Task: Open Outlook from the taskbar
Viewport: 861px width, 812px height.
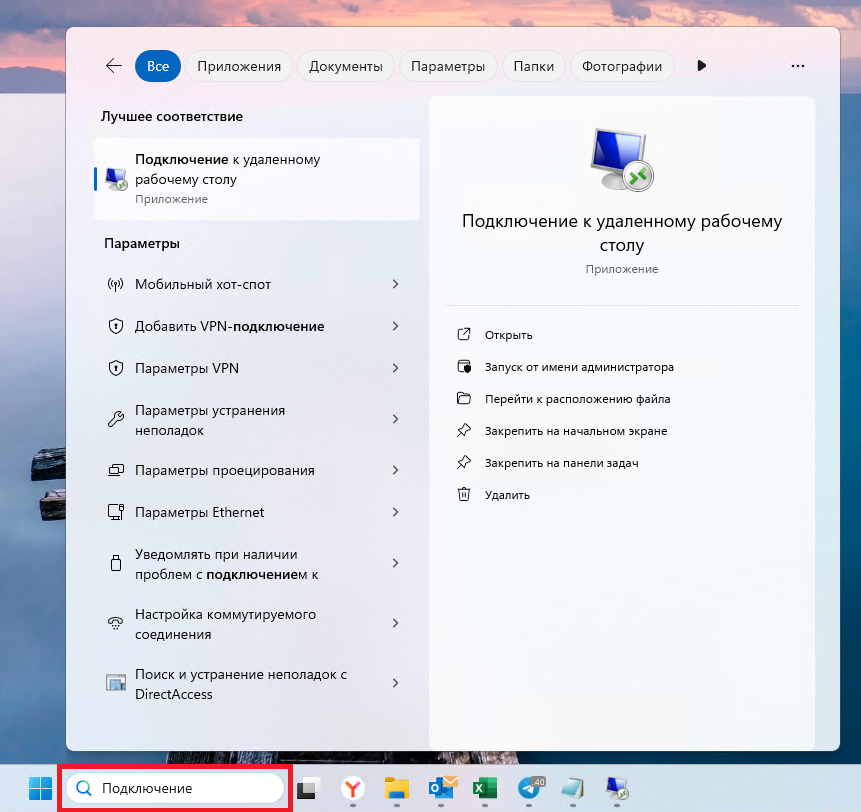Action: click(441, 788)
